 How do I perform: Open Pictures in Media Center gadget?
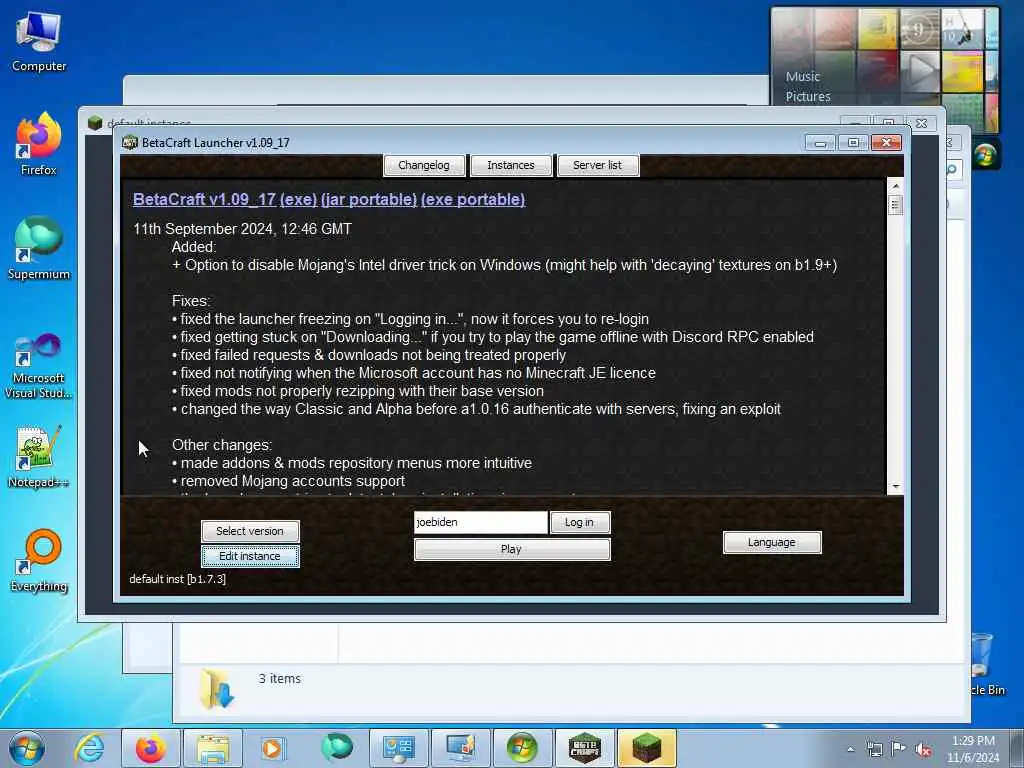pos(808,97)
